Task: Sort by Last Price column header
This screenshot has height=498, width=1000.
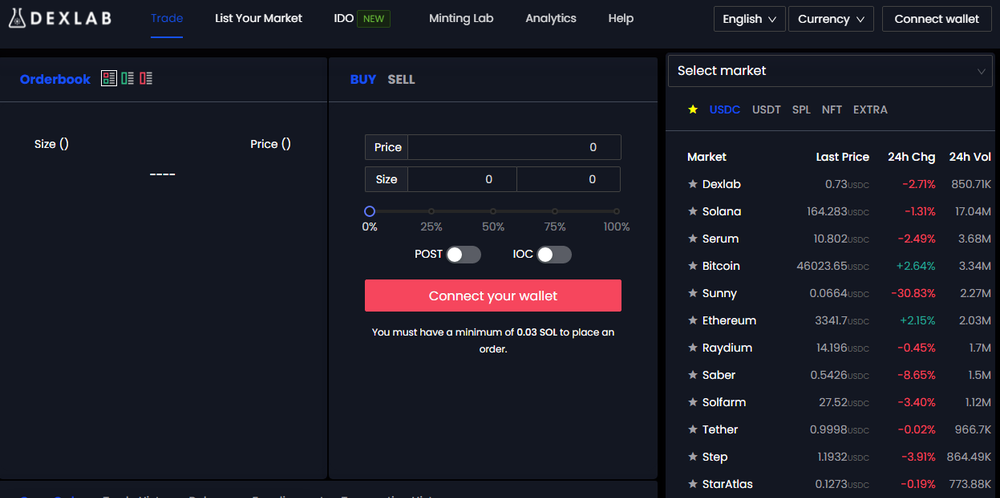Action: 842,157
